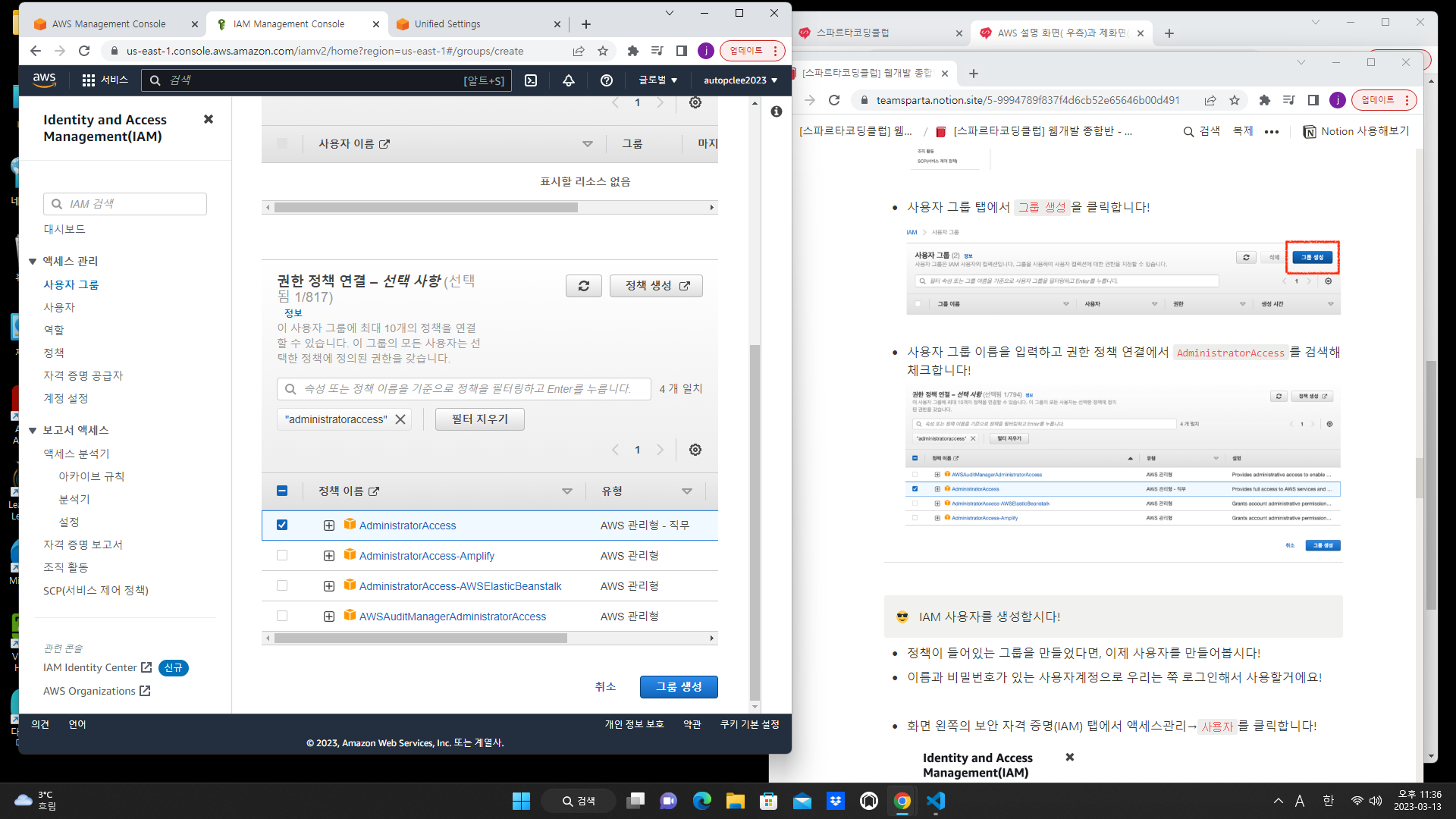
Task: Toggle the select-all users header checkbox
Action: click(x=282, y=143)
